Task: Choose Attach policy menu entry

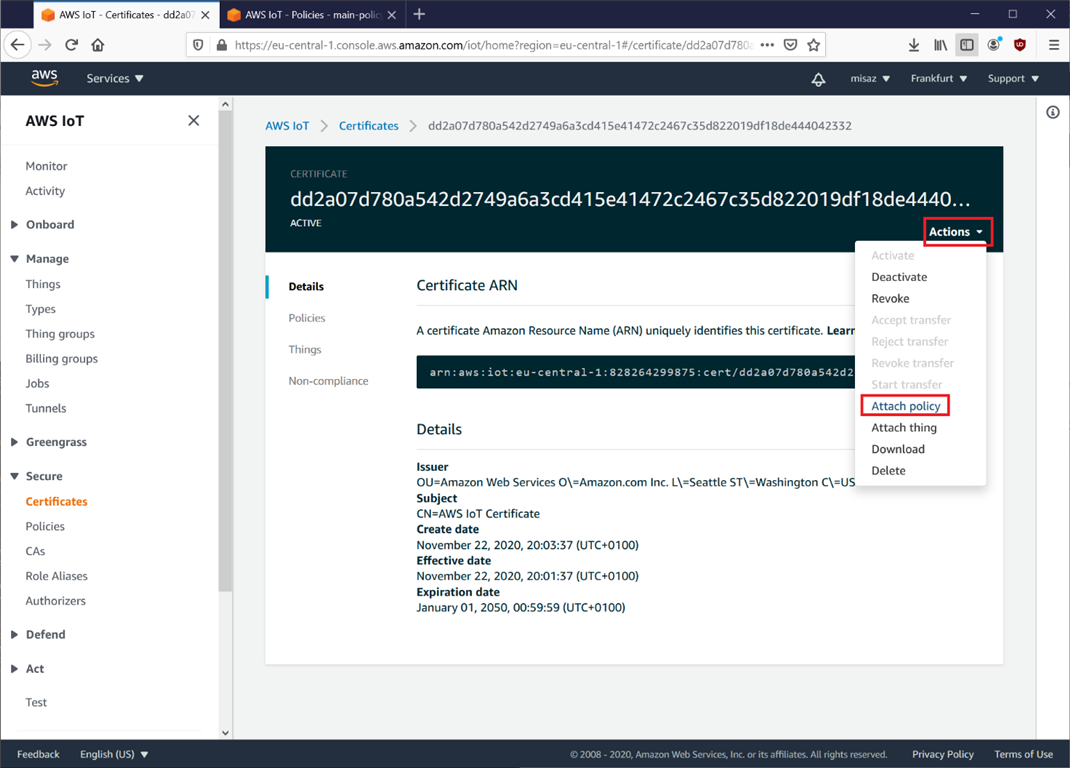Action: coord(906,406)
